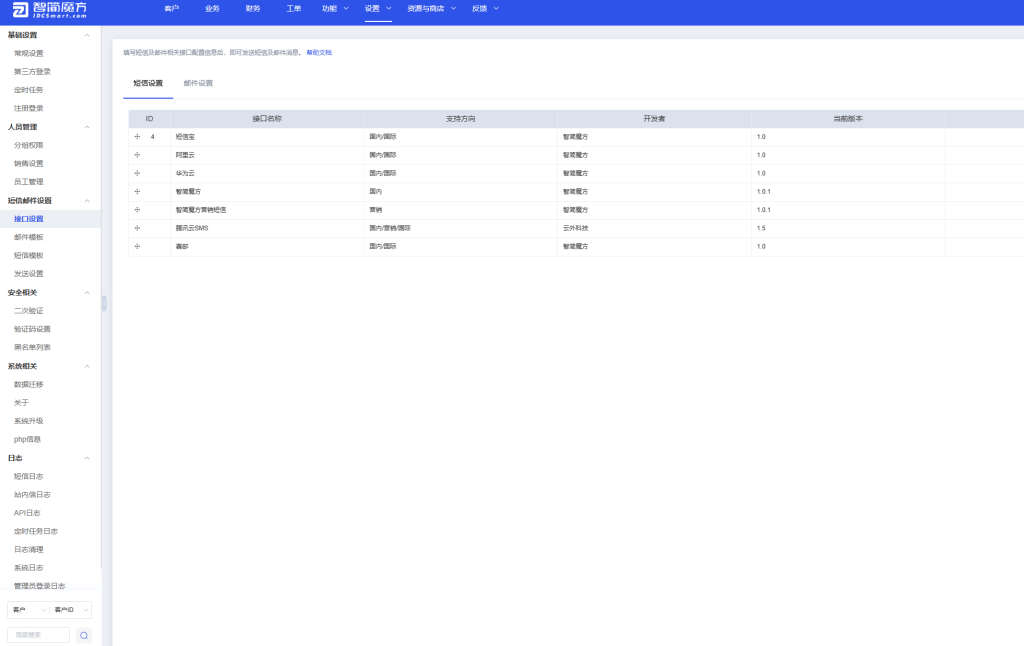Click the drag handle for the 腾讯云SMS row

137,228
